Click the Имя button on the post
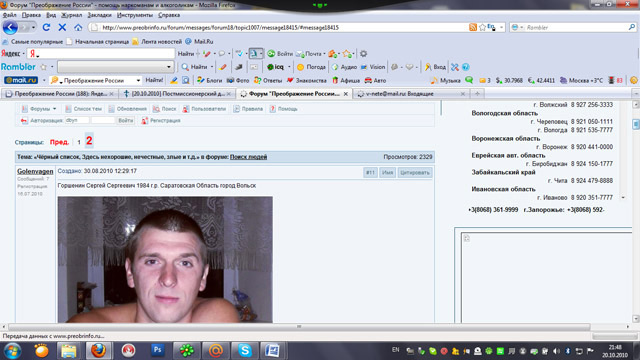Viewport: 640px width, 360px height. pyautogui.click(x=387, y=173)
